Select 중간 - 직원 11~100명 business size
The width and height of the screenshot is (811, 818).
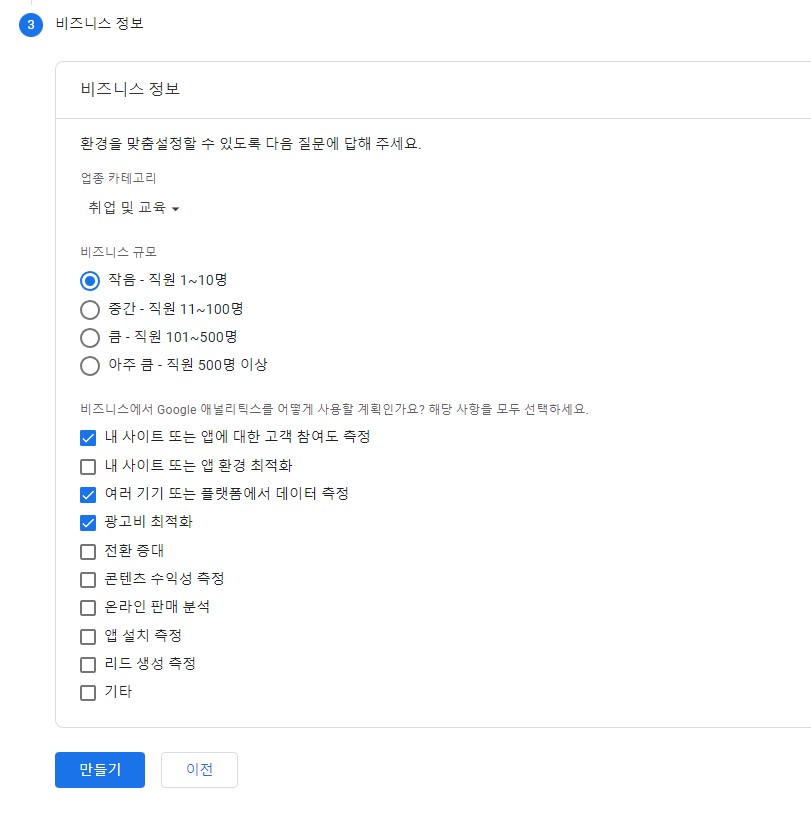point(89,309)
